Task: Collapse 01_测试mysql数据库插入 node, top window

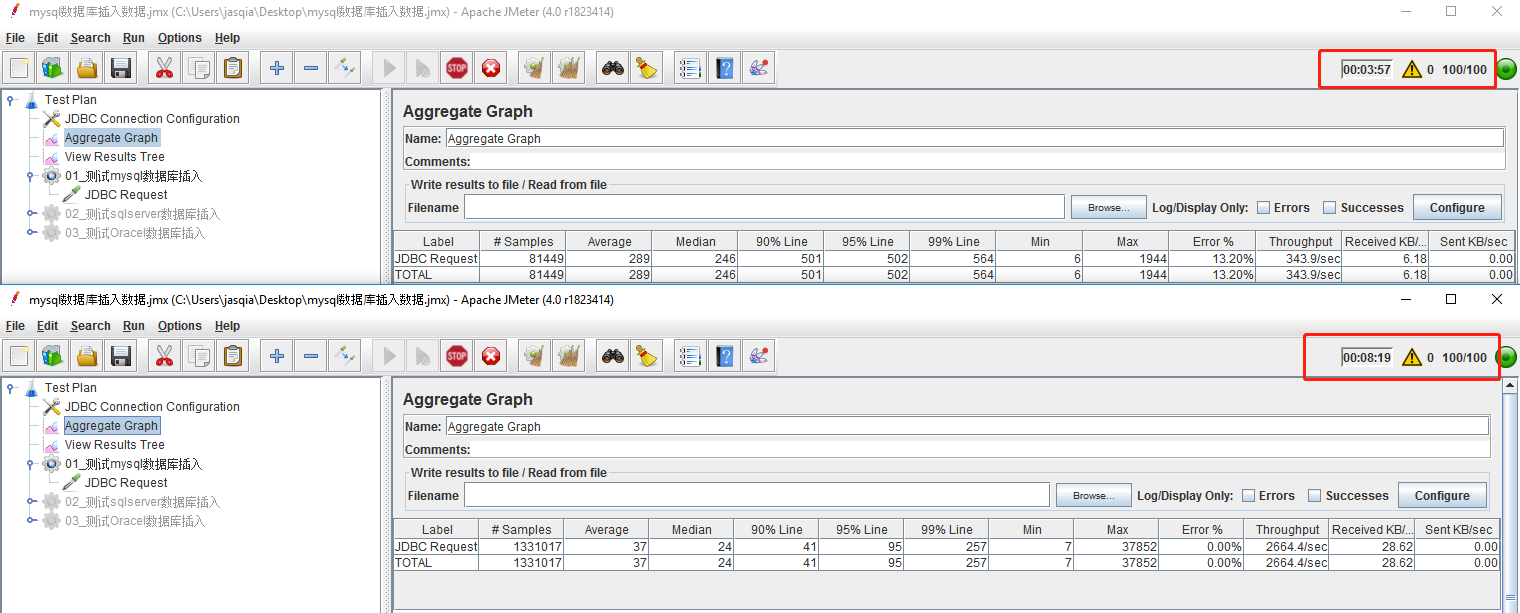Action: 31,176
